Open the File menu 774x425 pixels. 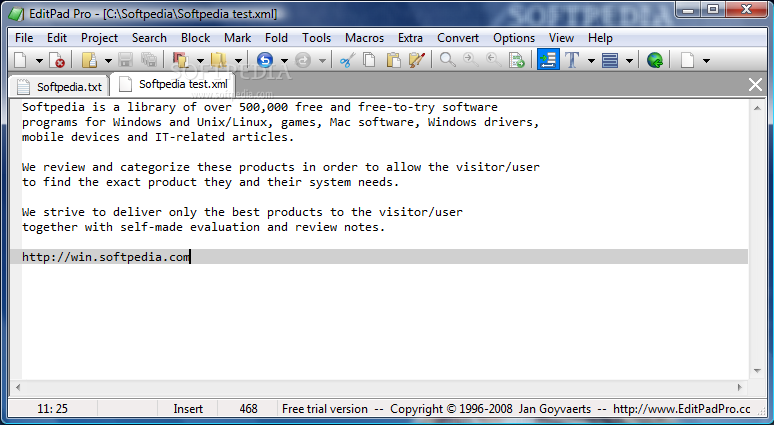[x=24, y=38]
